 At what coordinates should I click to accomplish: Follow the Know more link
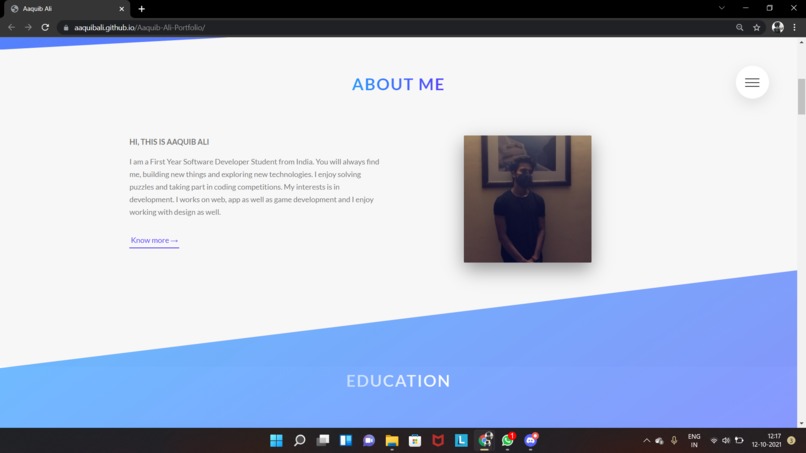point(154,241)
